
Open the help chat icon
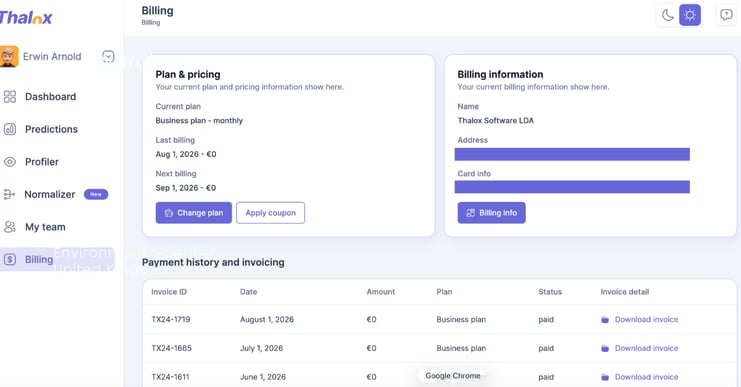[726, 15]
